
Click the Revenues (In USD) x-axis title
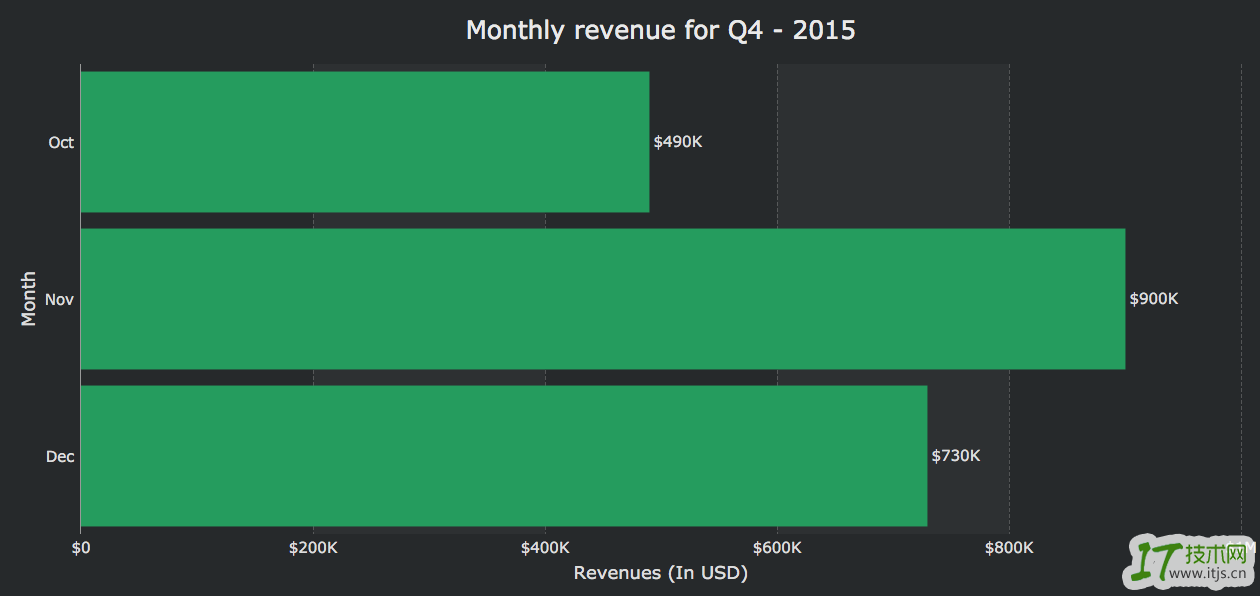click(x=661, y=574)
